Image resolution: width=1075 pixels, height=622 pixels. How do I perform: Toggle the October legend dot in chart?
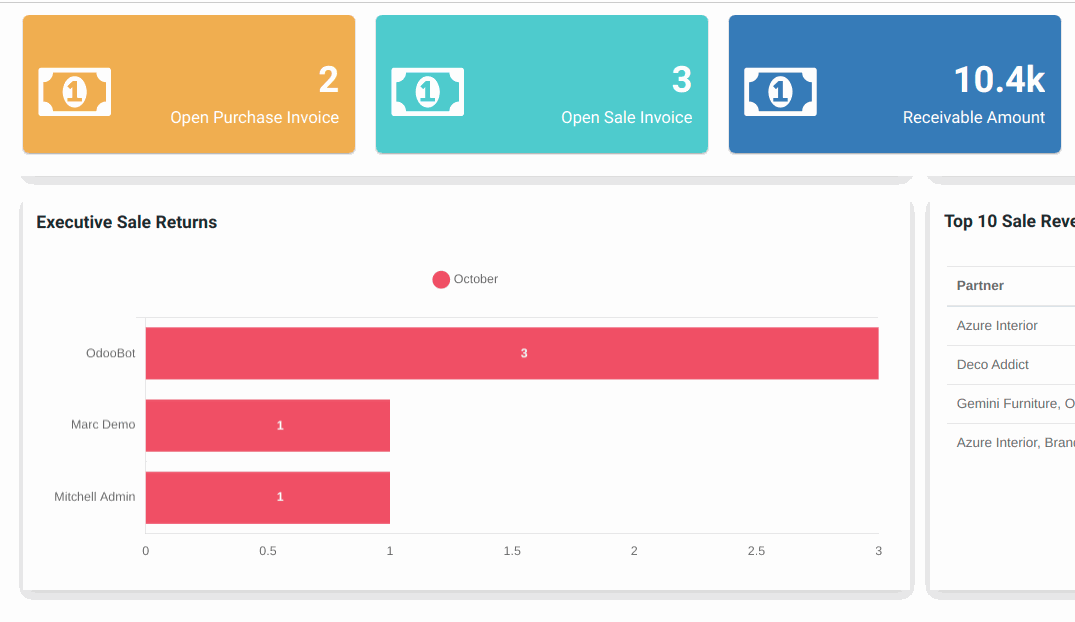coord(441,279)
